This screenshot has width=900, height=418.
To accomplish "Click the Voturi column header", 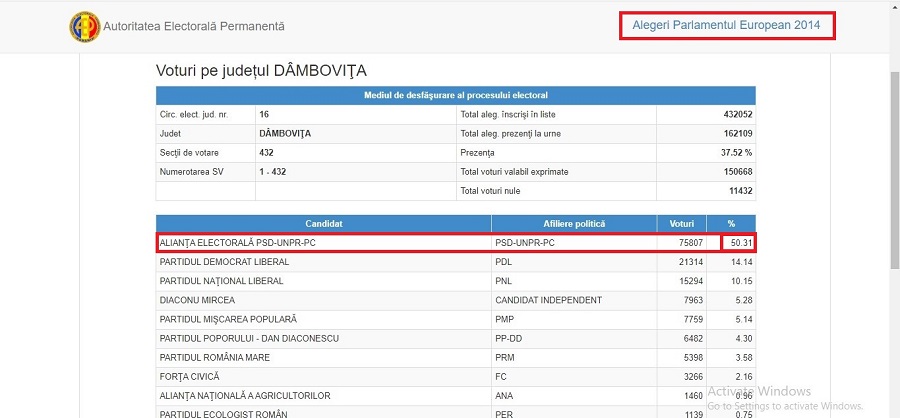I will (x=682, y=224).
